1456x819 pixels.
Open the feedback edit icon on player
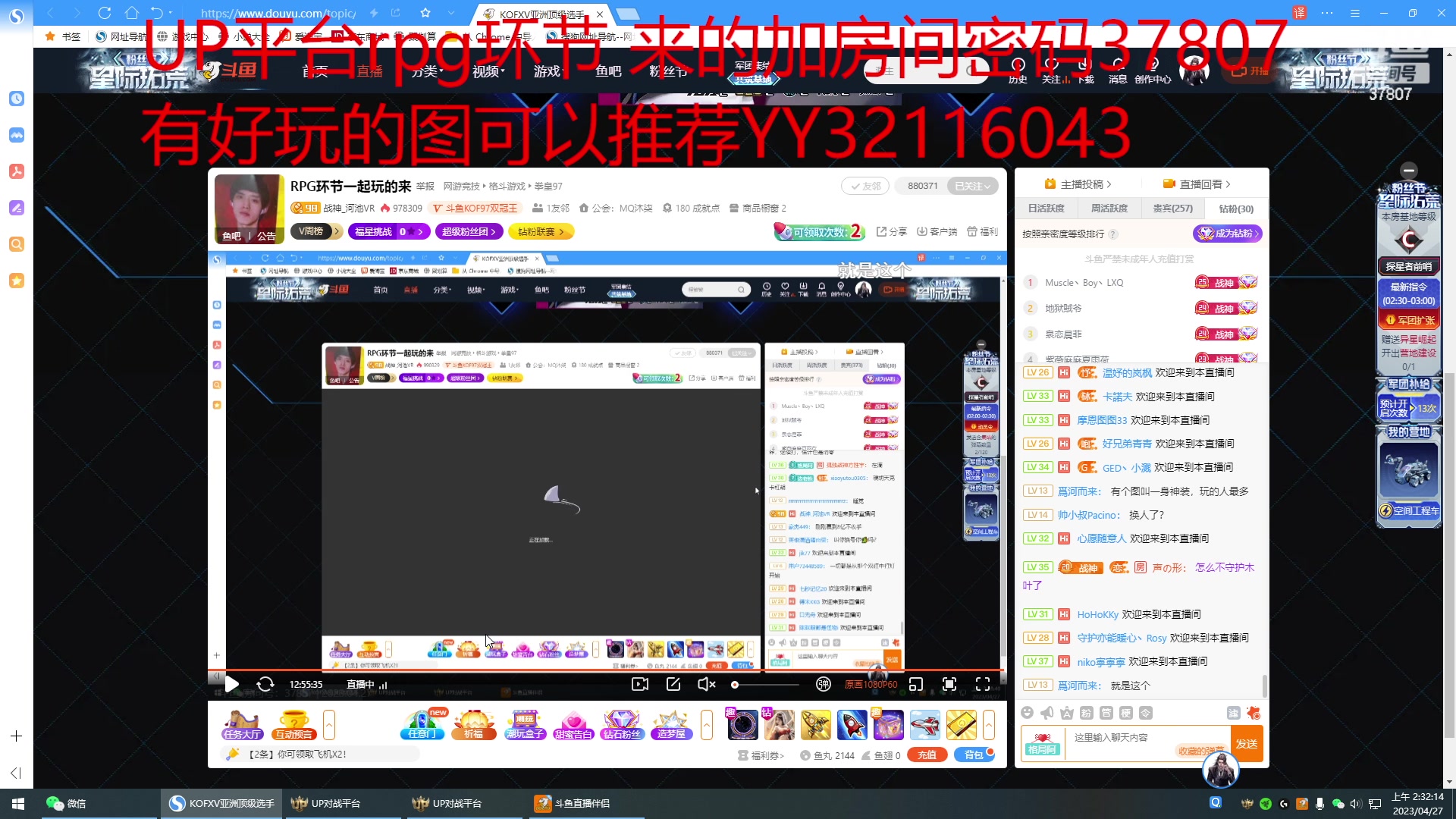(673, 684)
